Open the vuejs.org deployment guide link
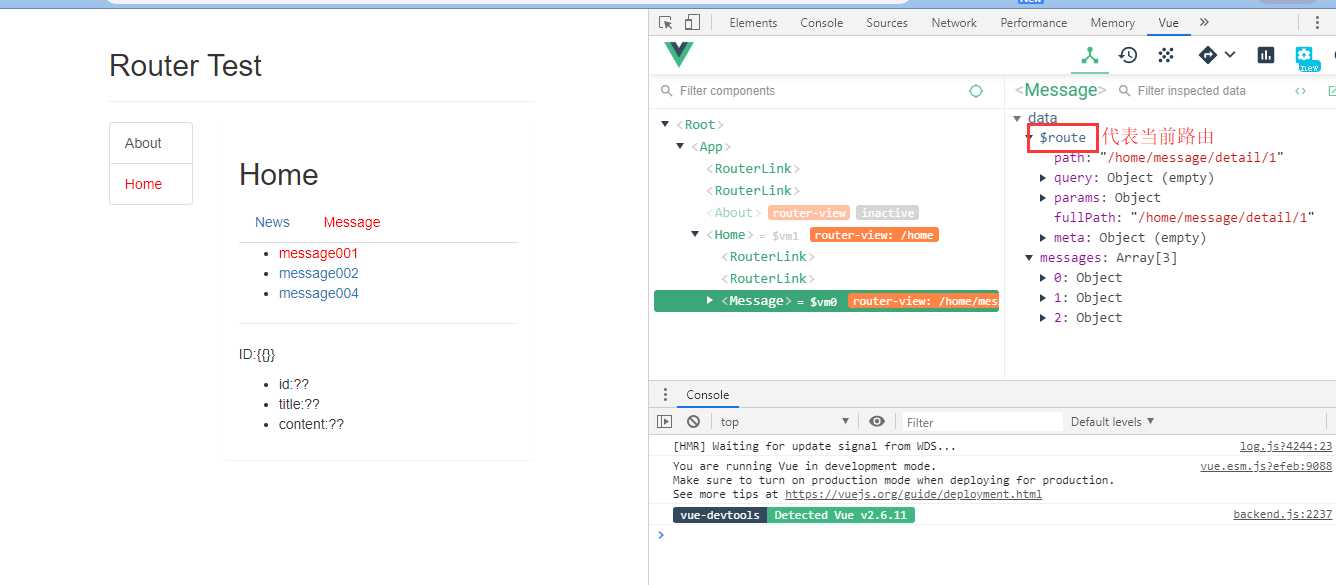This screenshot has height=585, width=1336. 913,494
